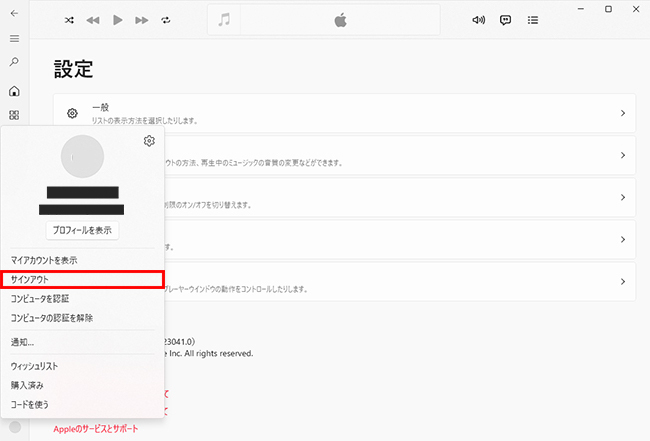Open 購入済み from the account menu

pos(82,385)
